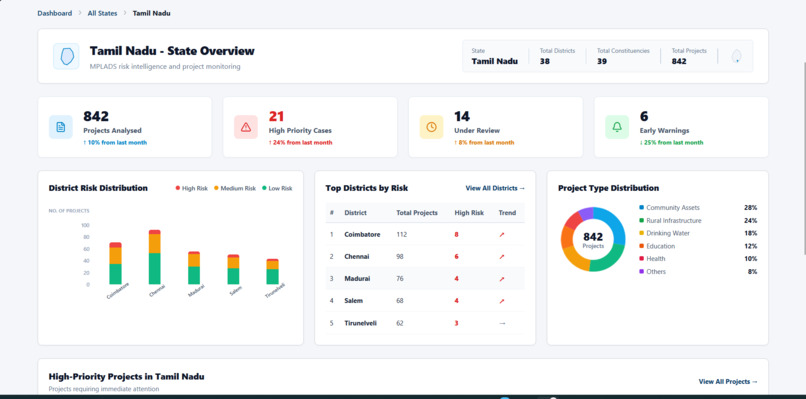Toggle High Risk legend item
The image size is (806, 399).
click(191, 189)
